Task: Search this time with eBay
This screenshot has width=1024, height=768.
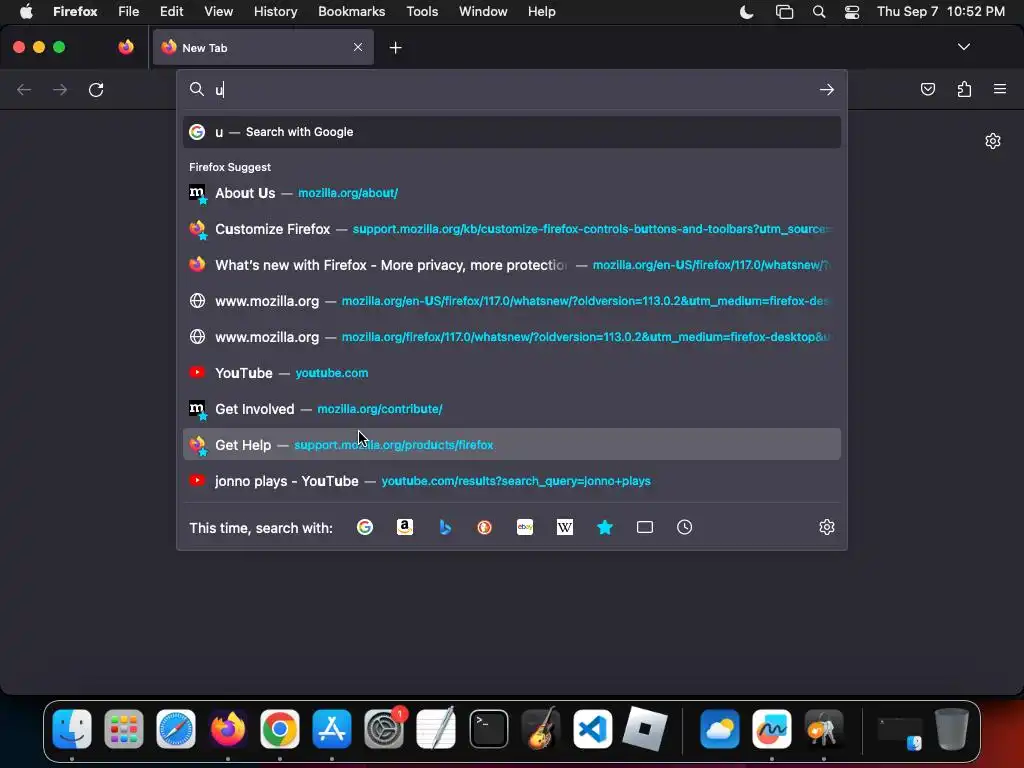Action: coord(525,527)
